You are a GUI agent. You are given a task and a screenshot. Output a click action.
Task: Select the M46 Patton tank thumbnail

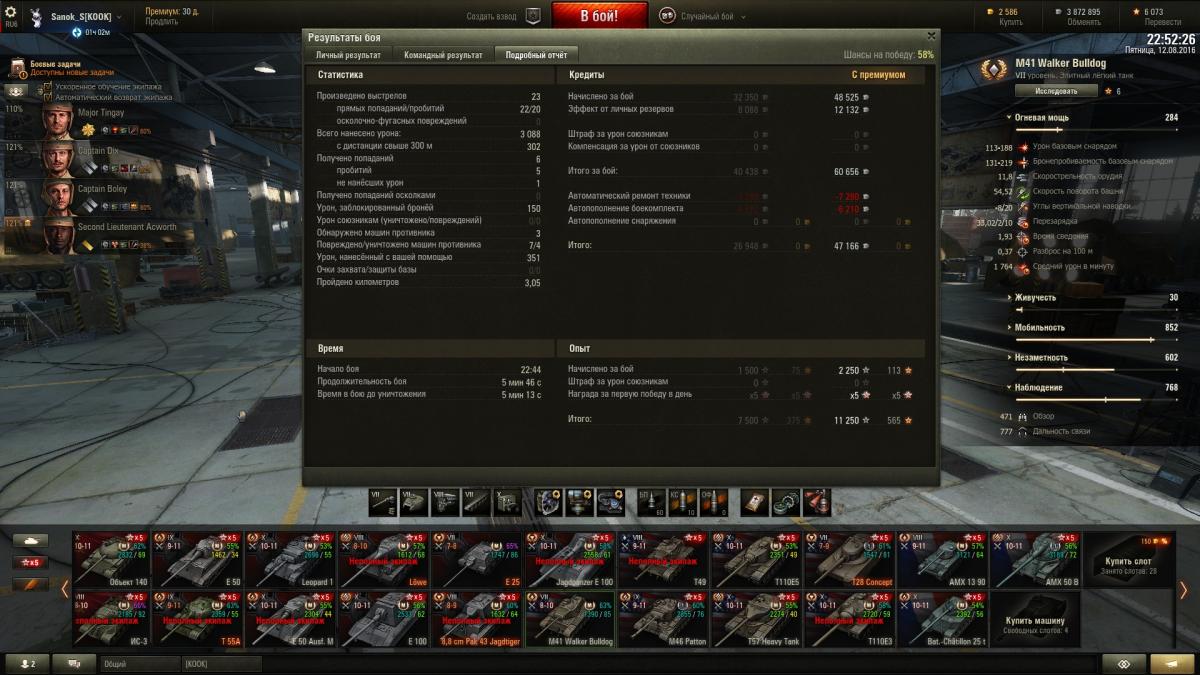click(662, 620)
